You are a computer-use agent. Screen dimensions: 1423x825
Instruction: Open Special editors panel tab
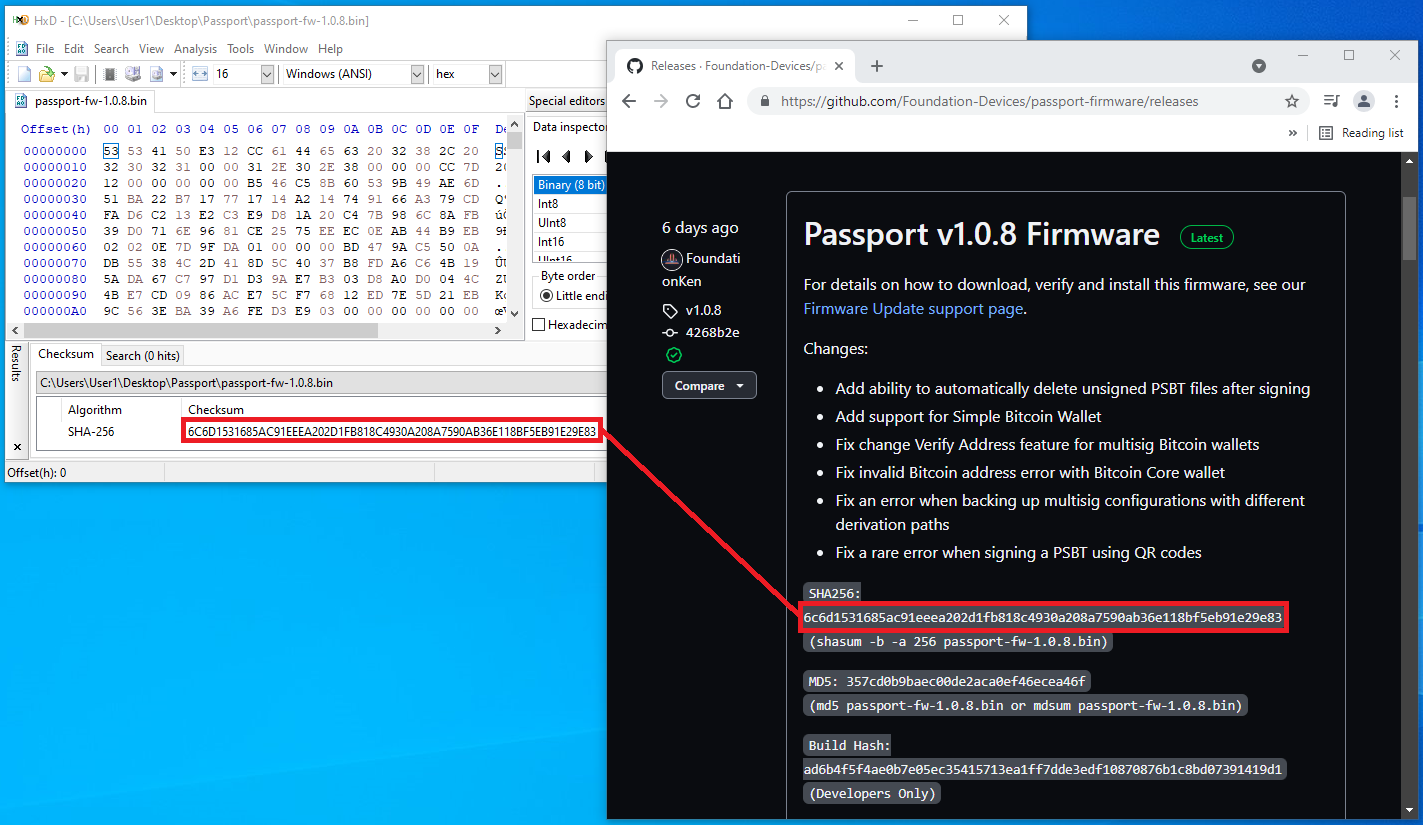[x=566, y=101]
